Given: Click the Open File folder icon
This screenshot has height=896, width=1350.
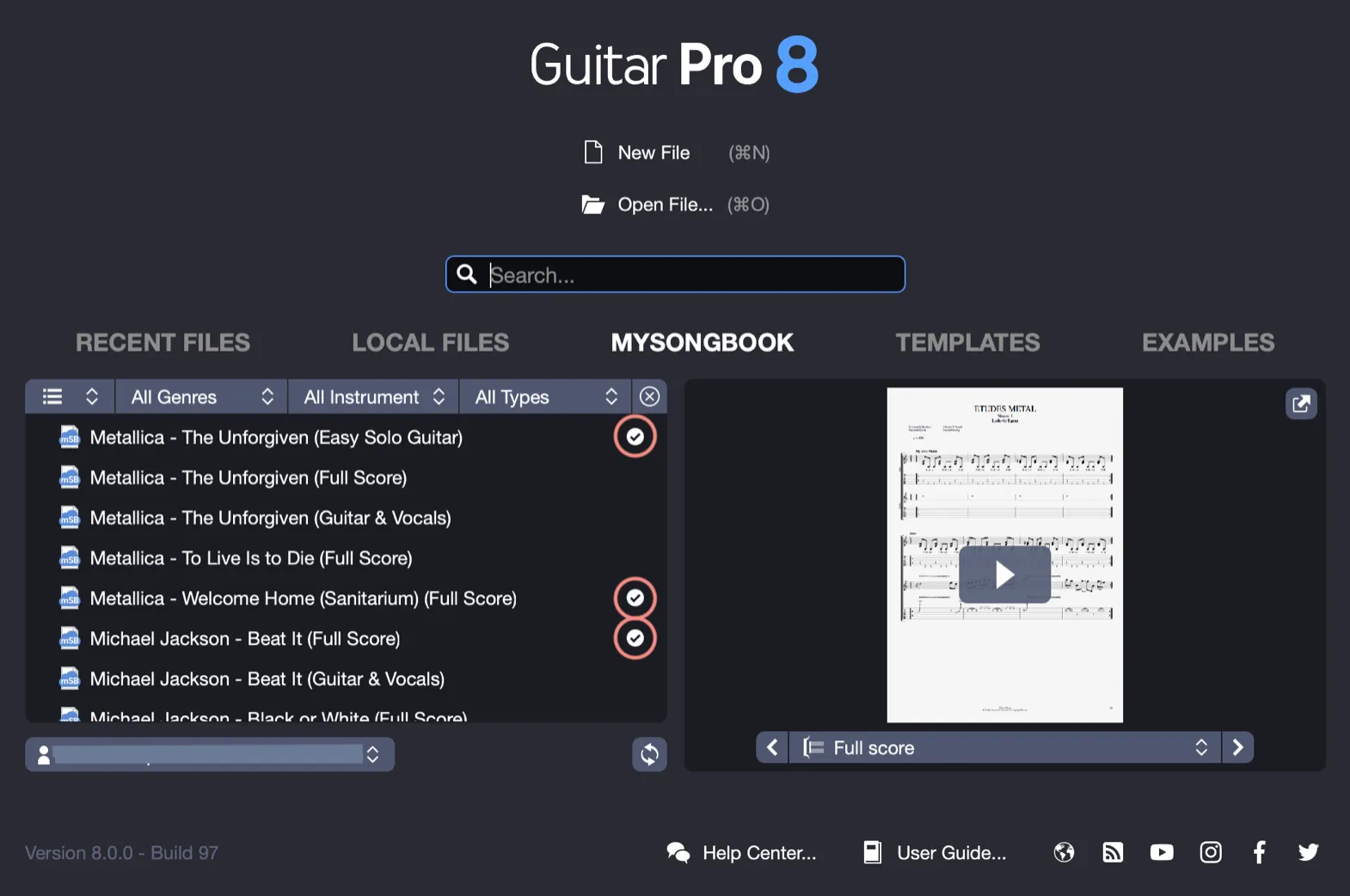Looking at the screenshot, I should tap(592, 205).
